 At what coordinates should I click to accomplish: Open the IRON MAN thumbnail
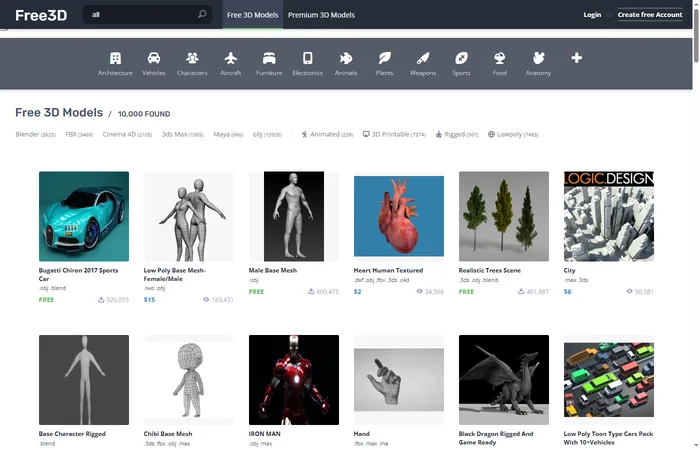tap(294, 380)
